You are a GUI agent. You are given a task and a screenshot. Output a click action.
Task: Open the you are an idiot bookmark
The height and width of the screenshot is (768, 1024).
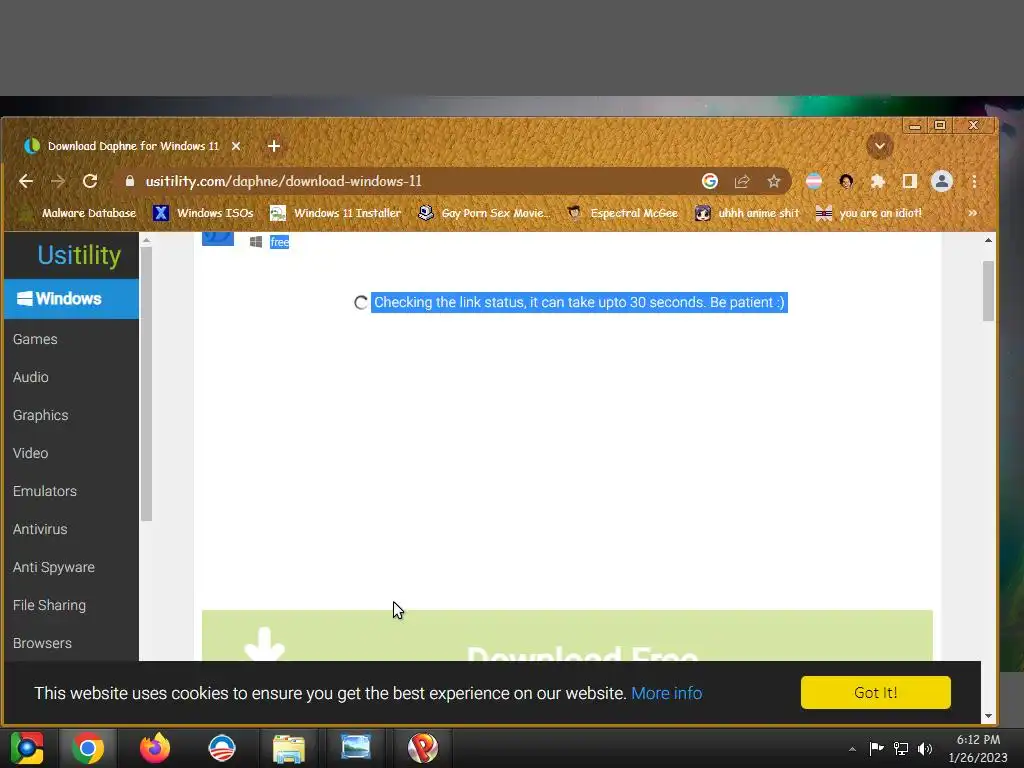click(x=869, y=213)
